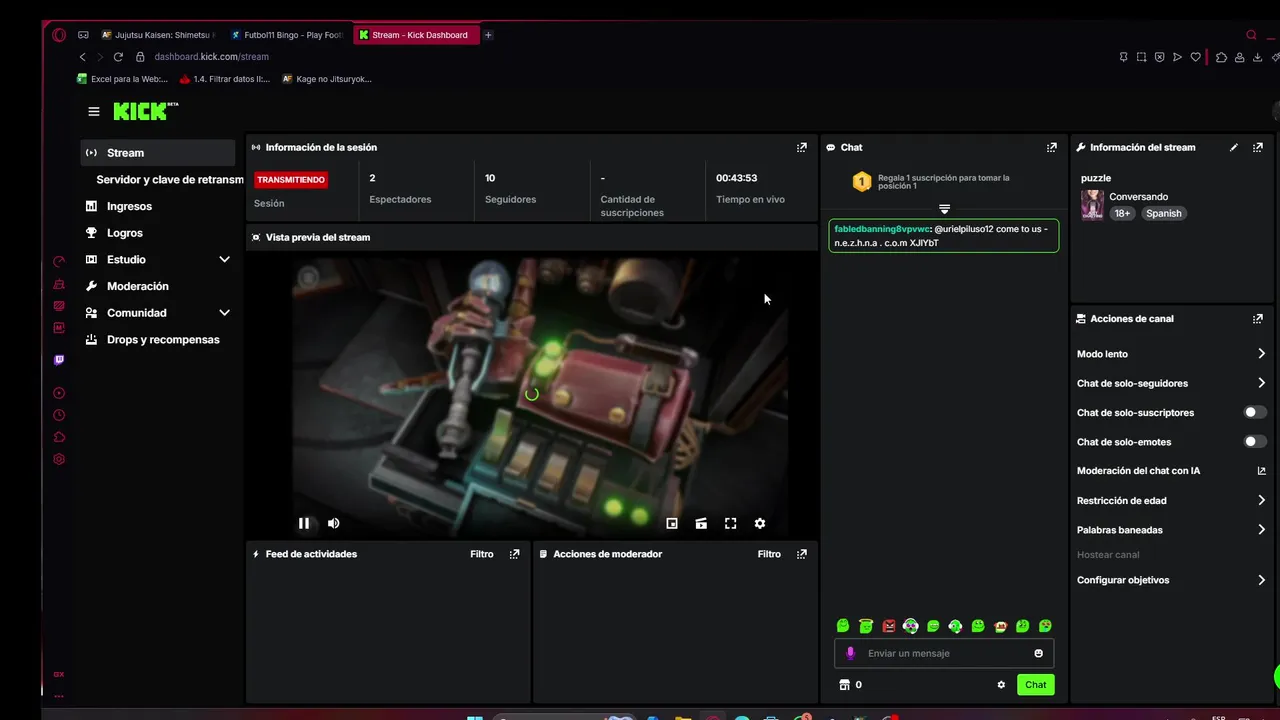Pop out the Información del stream panel
Image resolution: width=1280 pixels, height=720 pixels.
coord(1257,147)
